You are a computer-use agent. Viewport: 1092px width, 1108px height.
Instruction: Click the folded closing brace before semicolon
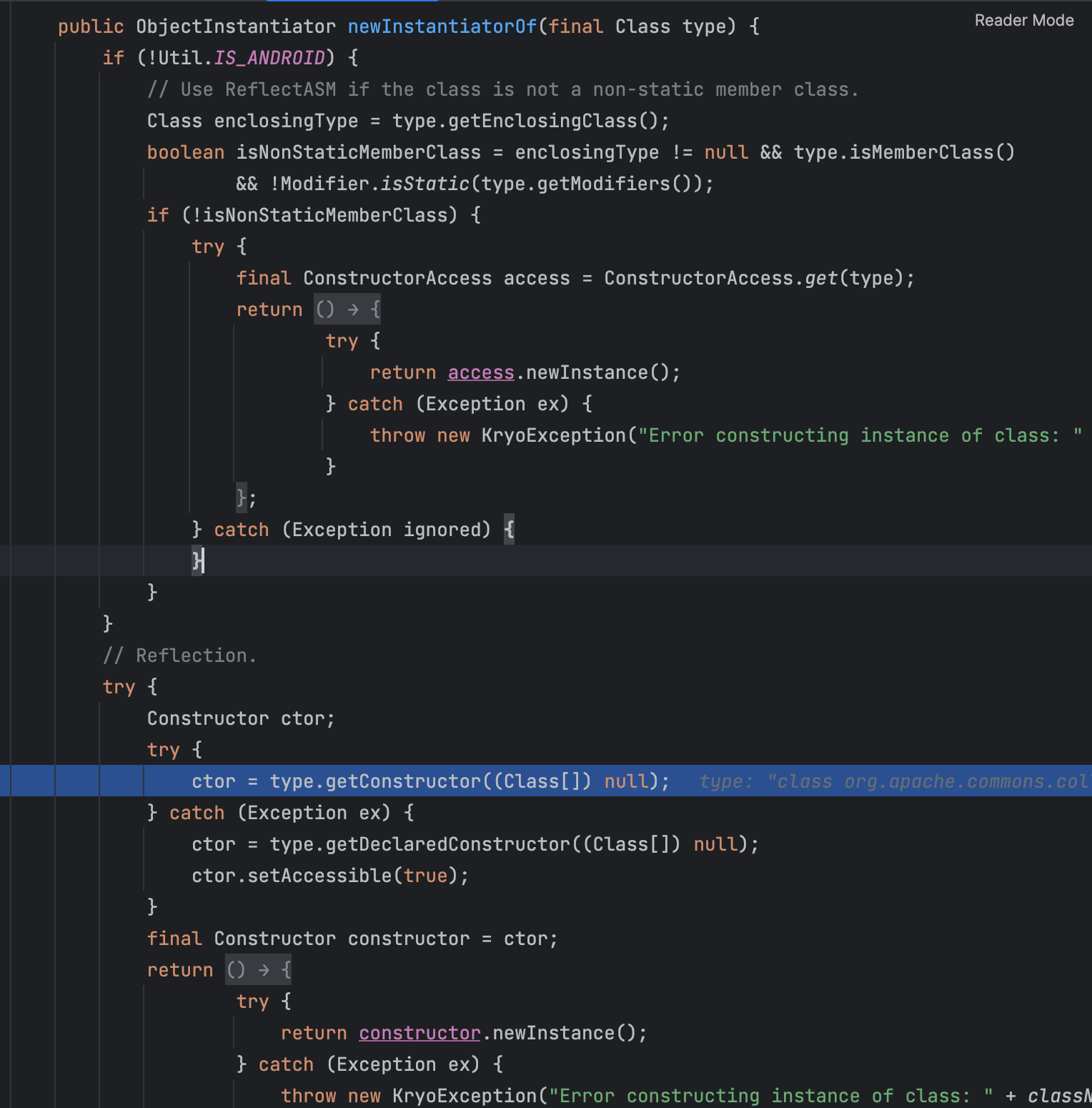pos(241,498)
